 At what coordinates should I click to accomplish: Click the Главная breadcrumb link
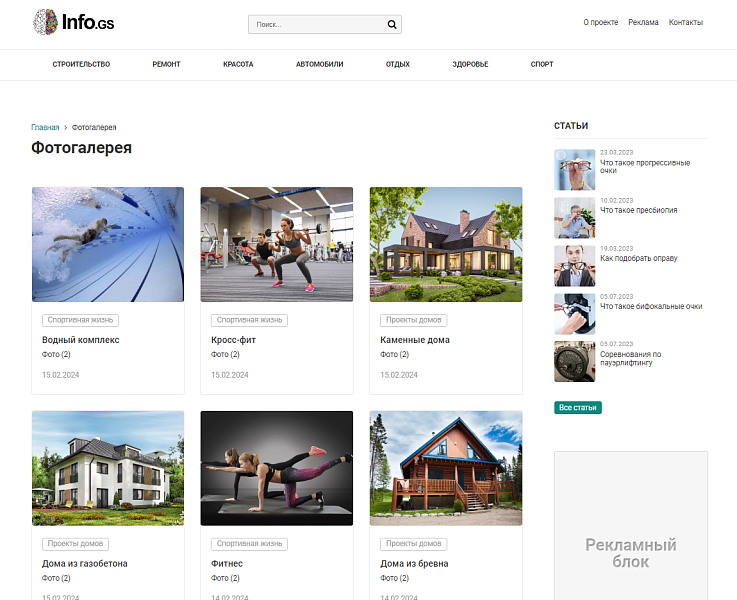[x=45, y=128]
